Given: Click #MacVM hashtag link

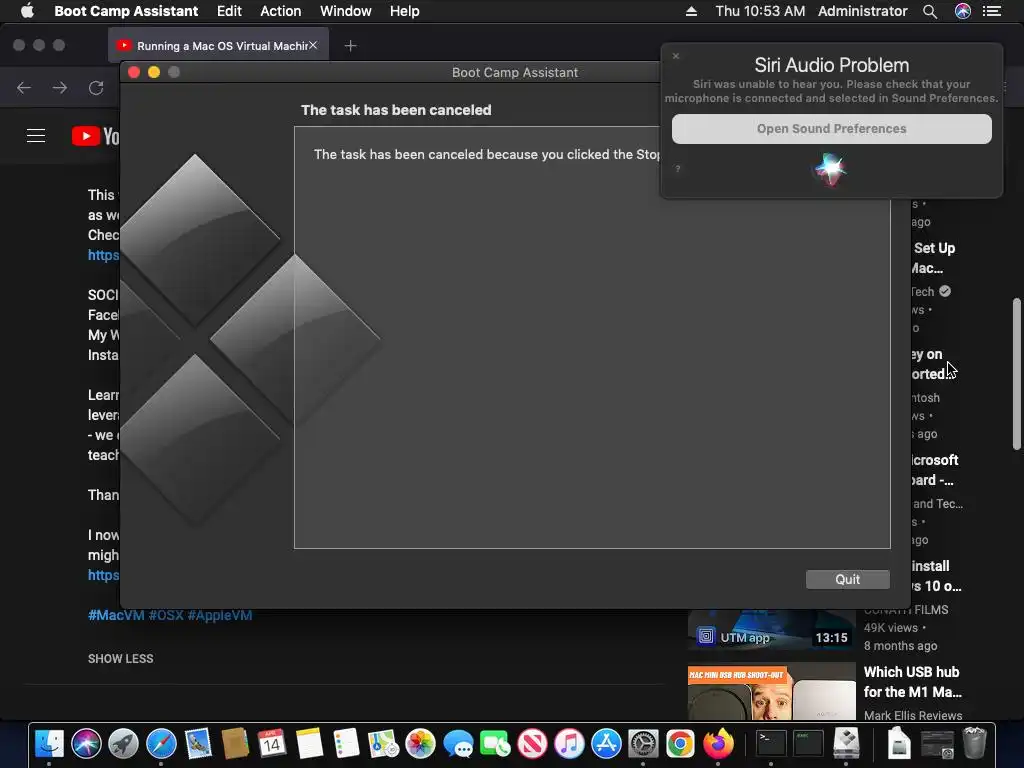Looking at the screenshot, I should click(116, 615).
